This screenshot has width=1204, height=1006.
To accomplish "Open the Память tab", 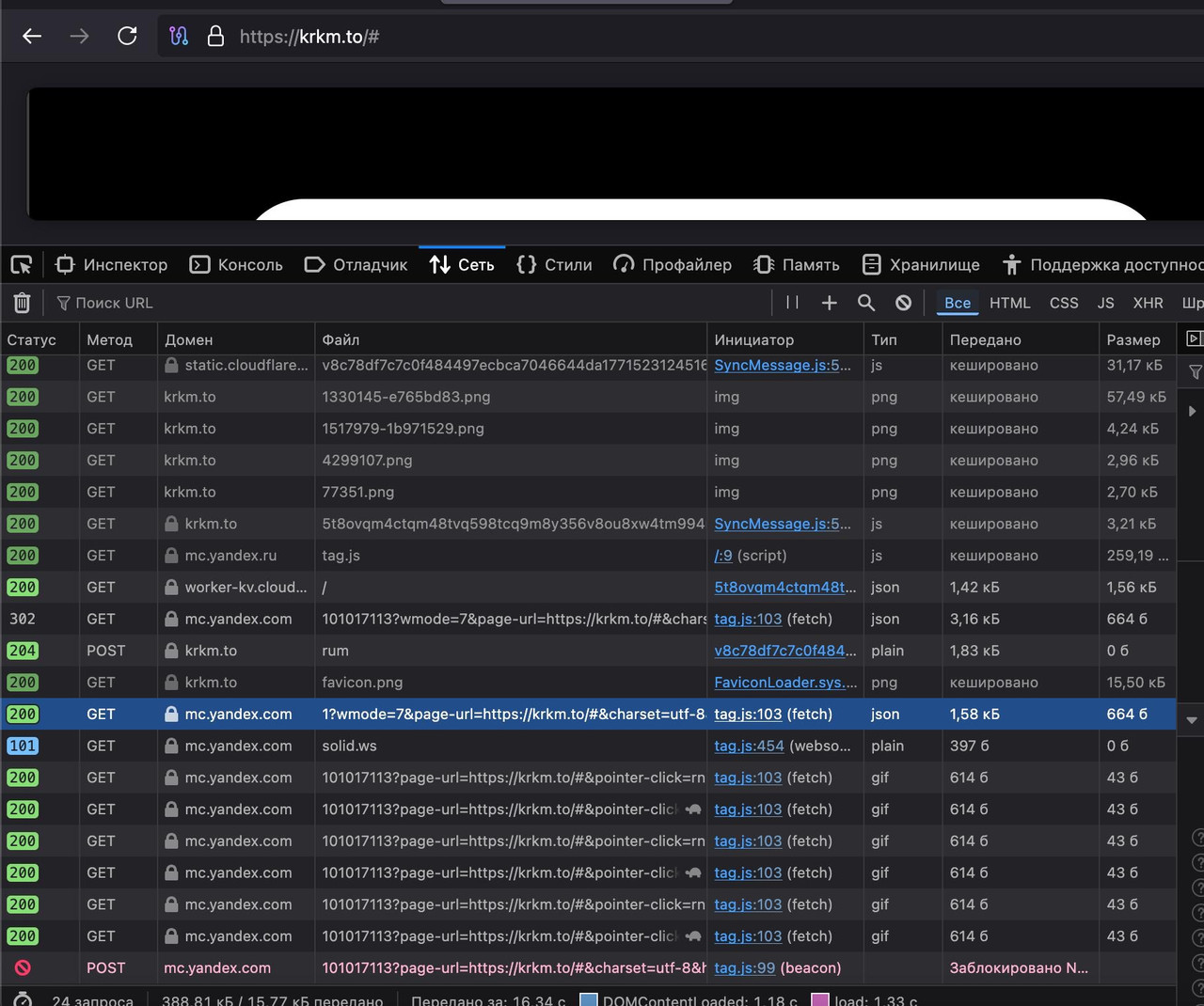I will (796, 265).
